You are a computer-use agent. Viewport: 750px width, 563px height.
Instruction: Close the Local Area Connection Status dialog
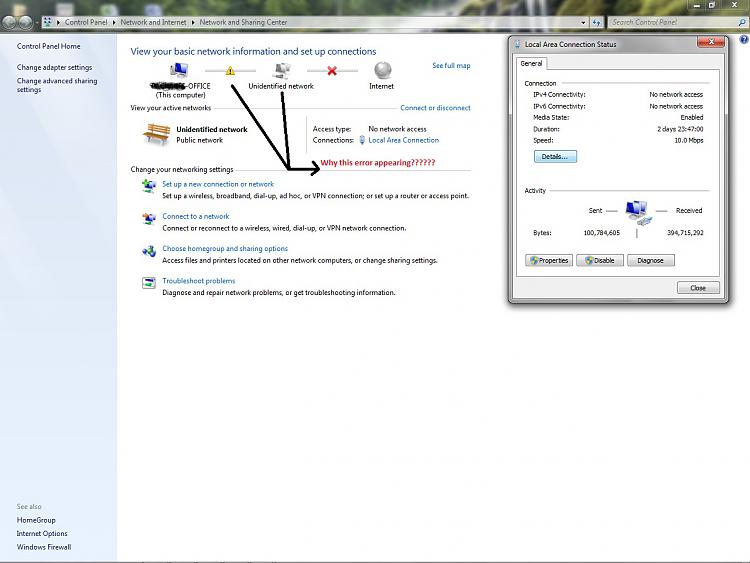(x=711, y=43)
